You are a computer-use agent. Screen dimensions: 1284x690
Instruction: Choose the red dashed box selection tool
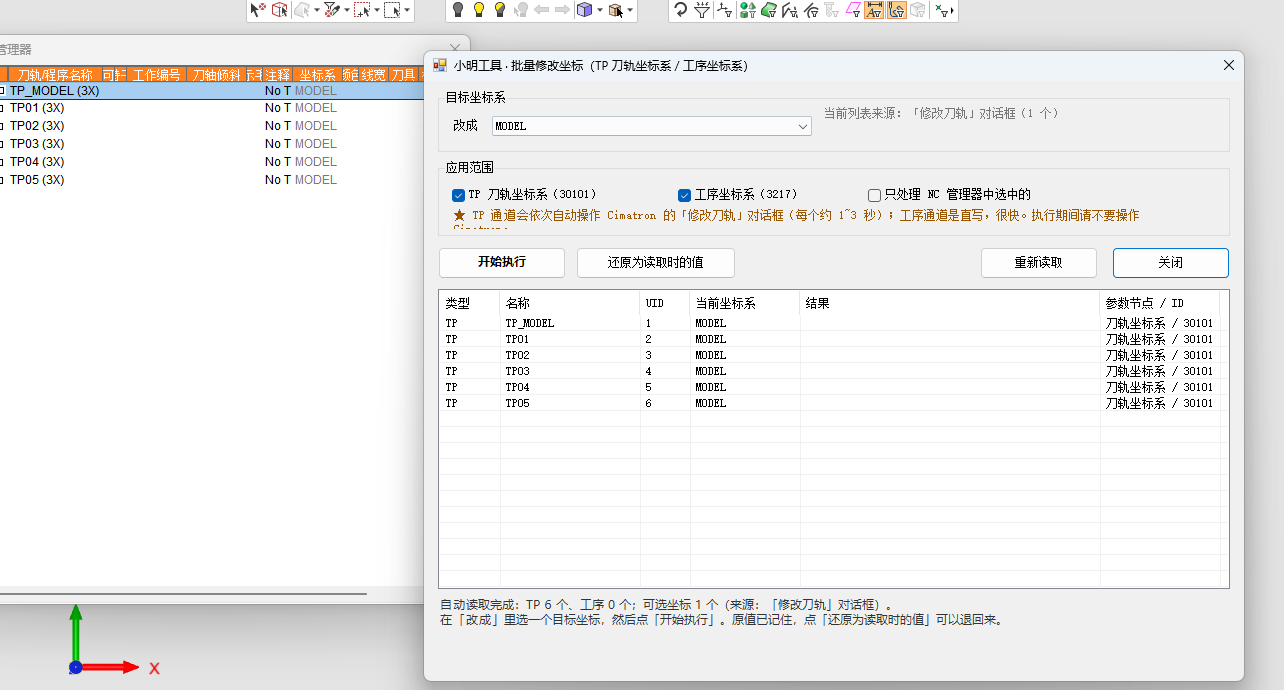pos(362,10)
